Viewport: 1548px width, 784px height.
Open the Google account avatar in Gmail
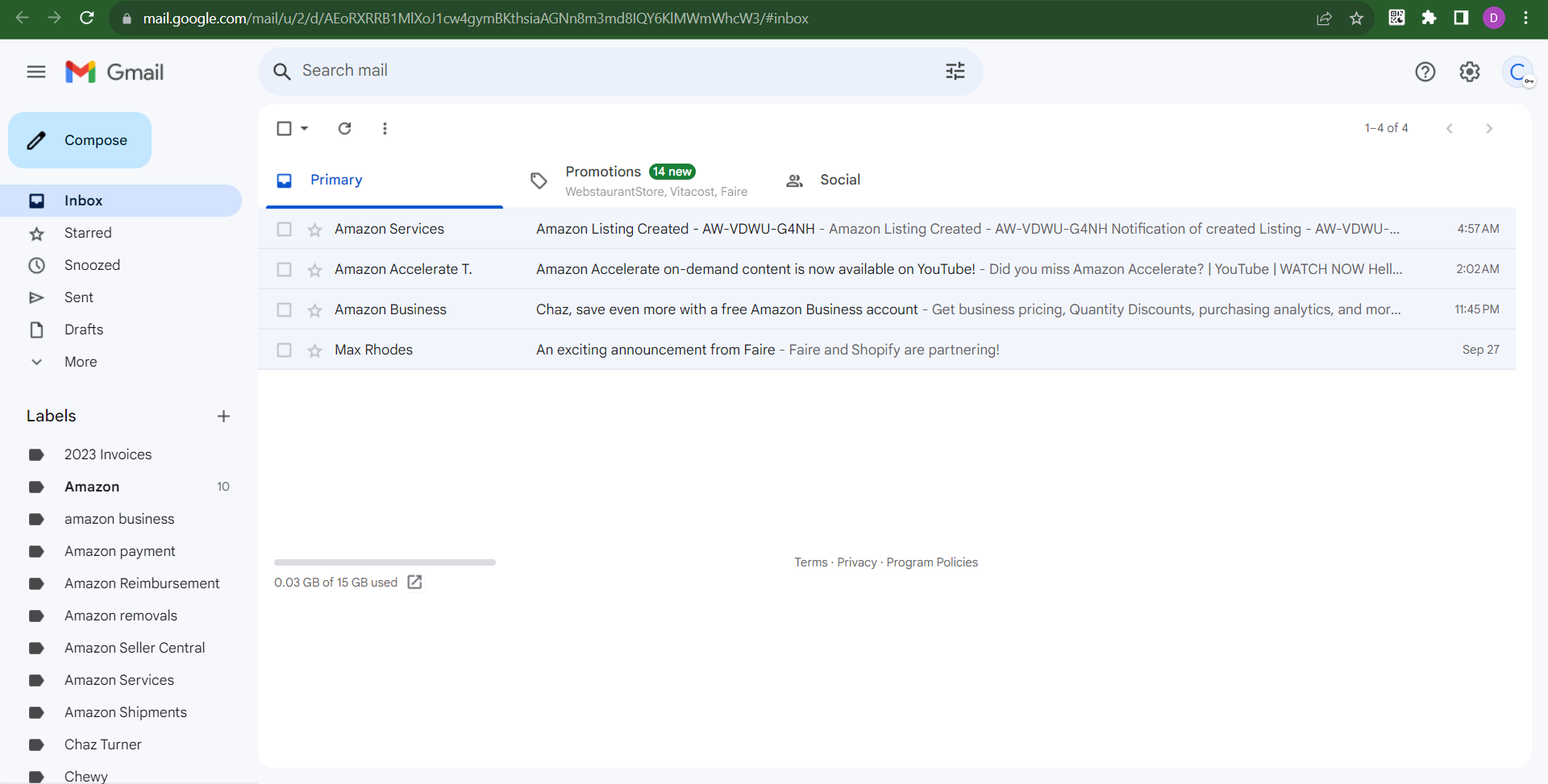click(x=1518, y=72)
